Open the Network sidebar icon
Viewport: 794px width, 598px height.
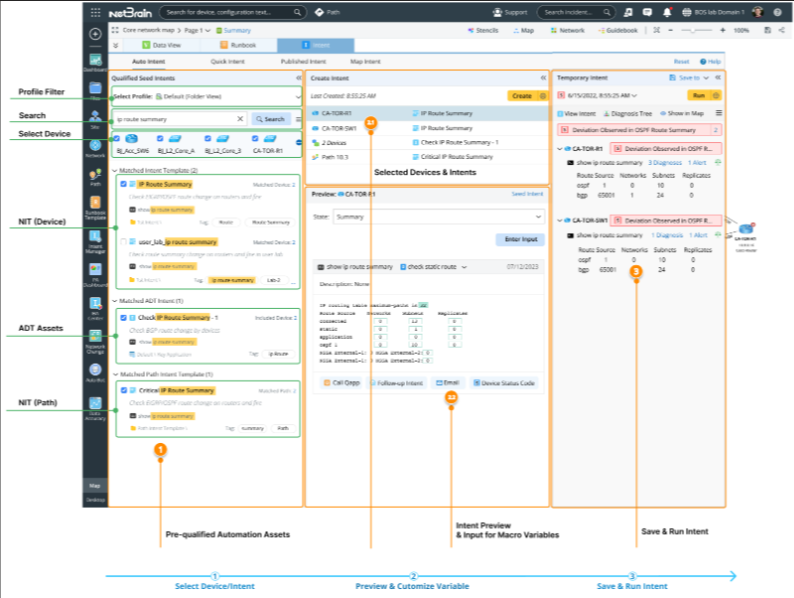(95, 148)
